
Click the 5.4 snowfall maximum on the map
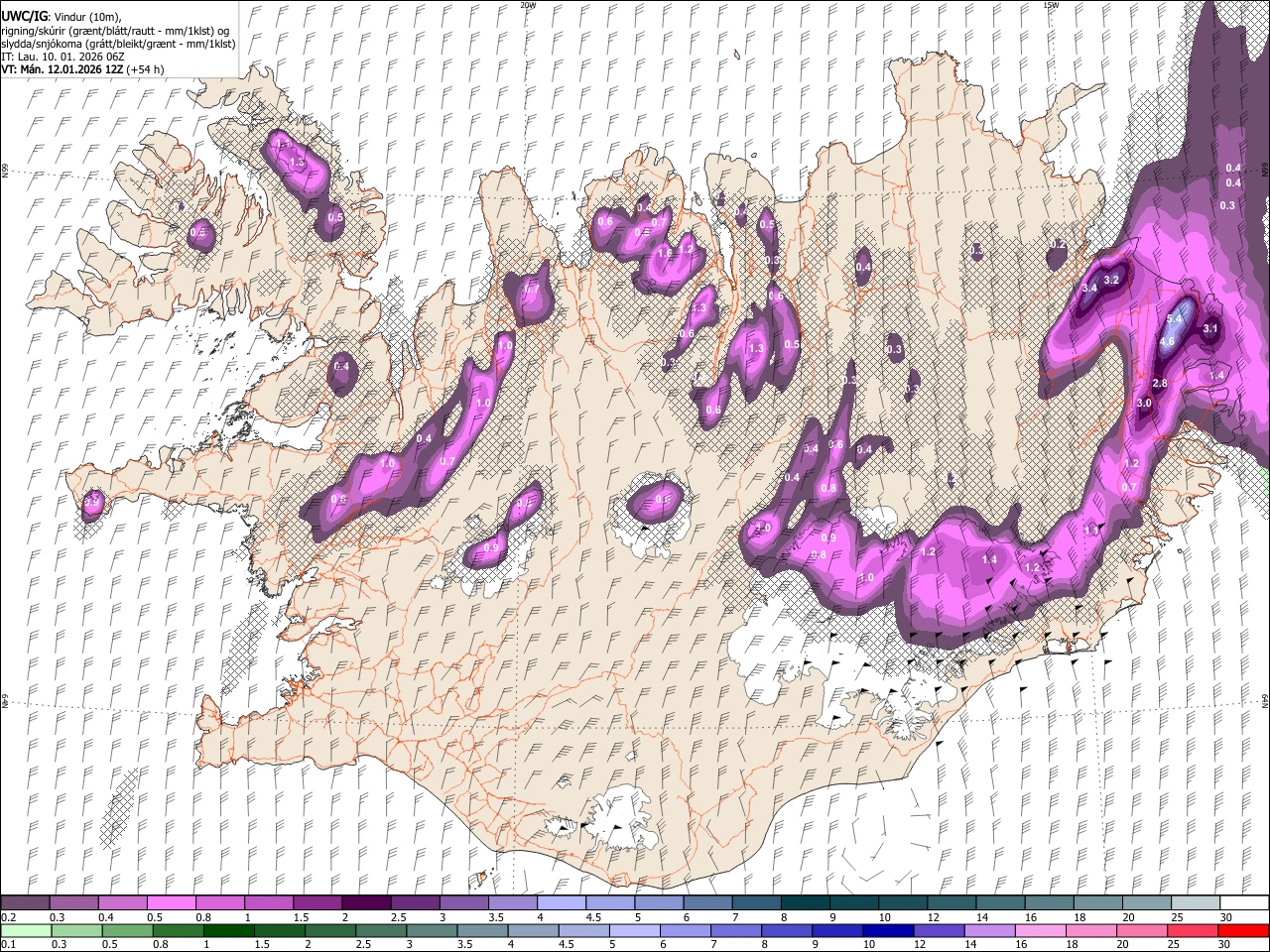click(x=1175, y=318)
